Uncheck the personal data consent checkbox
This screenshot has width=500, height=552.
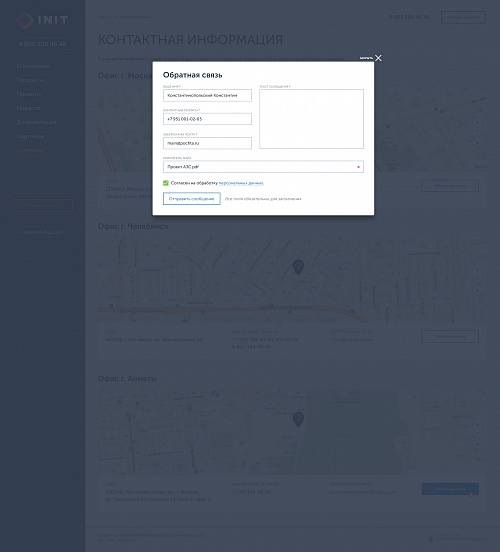pyautogui.click(x=166, y=183)
